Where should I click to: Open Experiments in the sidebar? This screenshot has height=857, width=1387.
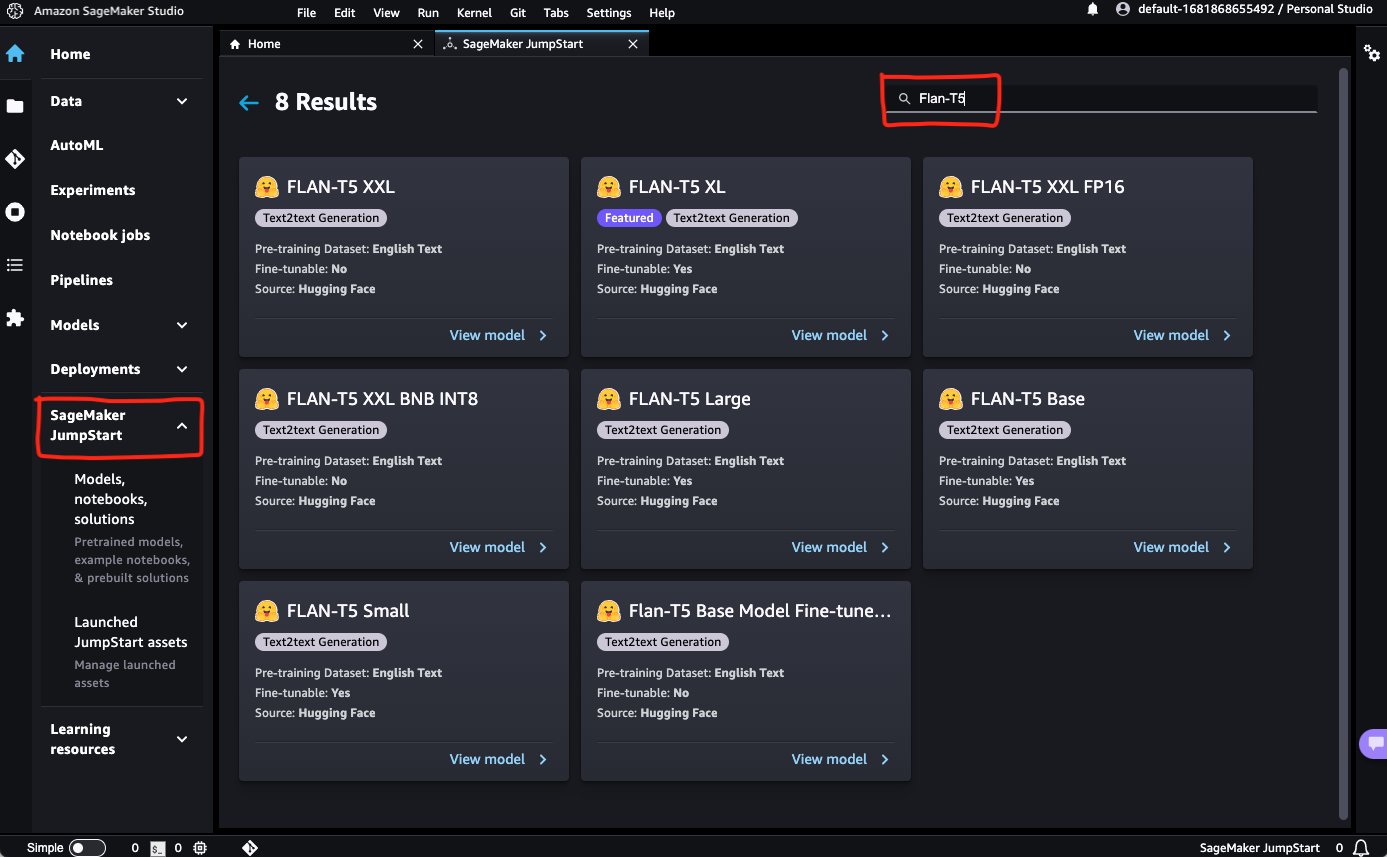tap(93, 190)
